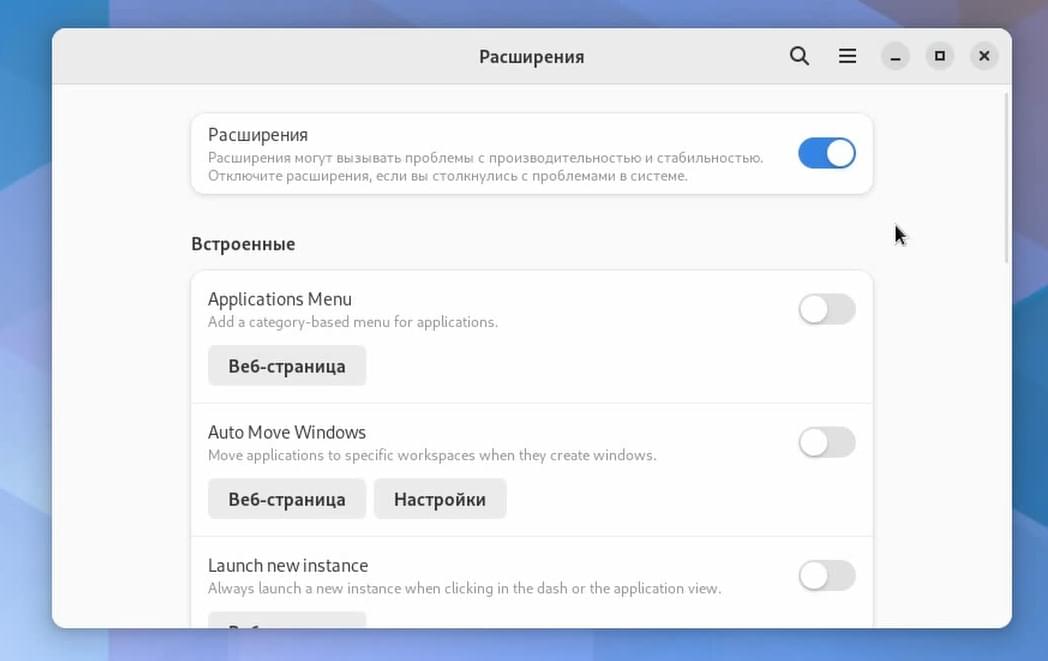Viewport: 1048px width, 661px height.
Task: Open Настройки for Auto Move Windows
Action: pyautogui.click(x=440, y=499)
